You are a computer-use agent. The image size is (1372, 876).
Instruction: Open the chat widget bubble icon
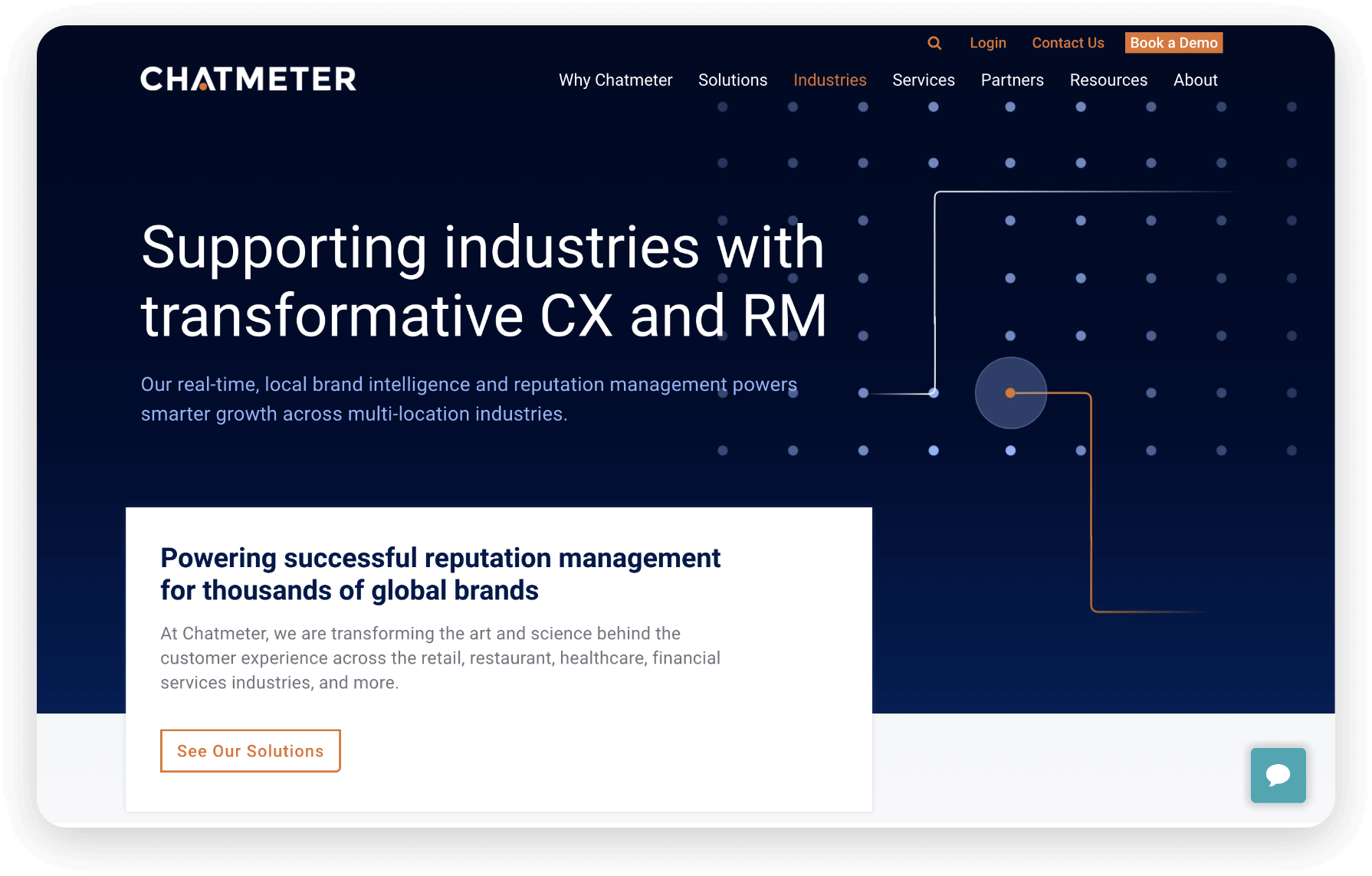click(x=1278, y=775)
